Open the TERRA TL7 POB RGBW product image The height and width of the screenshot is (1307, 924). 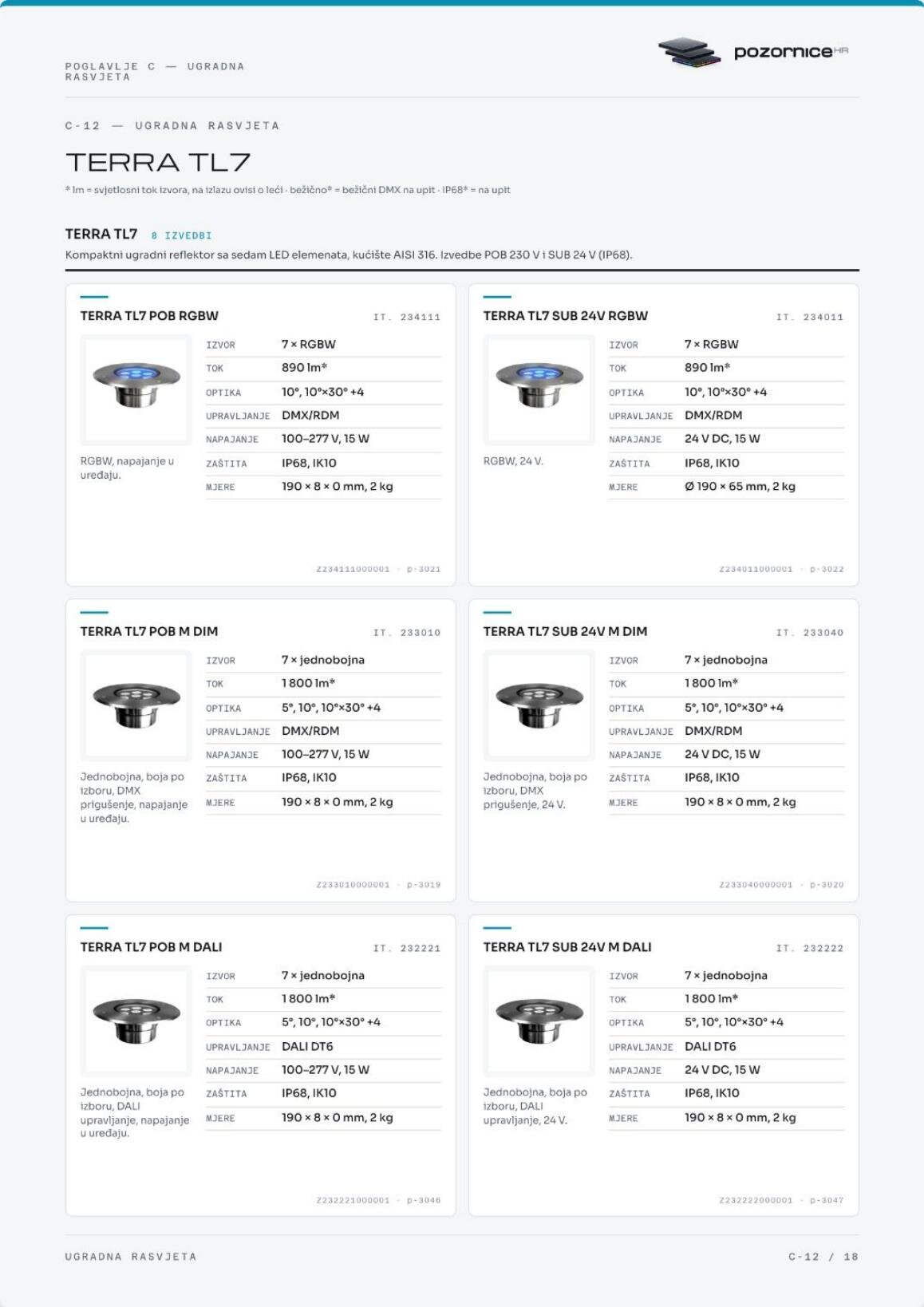[x=136, y=389]
